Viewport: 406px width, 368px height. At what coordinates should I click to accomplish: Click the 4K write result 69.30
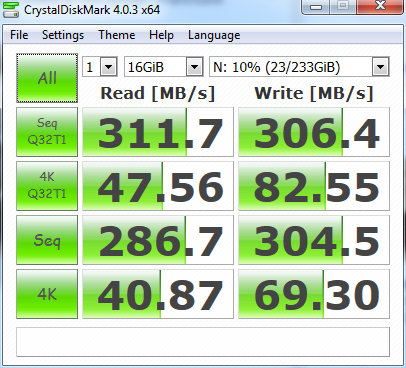314,294
